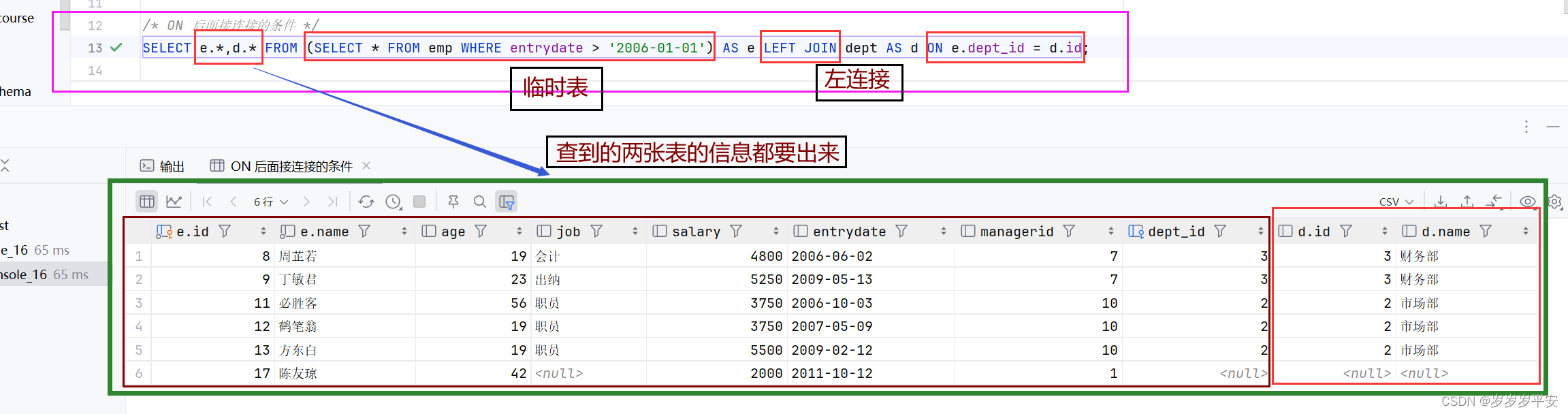The height and width of the screenshot is (414, 1568).
Task: Click the upload import data icon
Action: (1467, 202)
